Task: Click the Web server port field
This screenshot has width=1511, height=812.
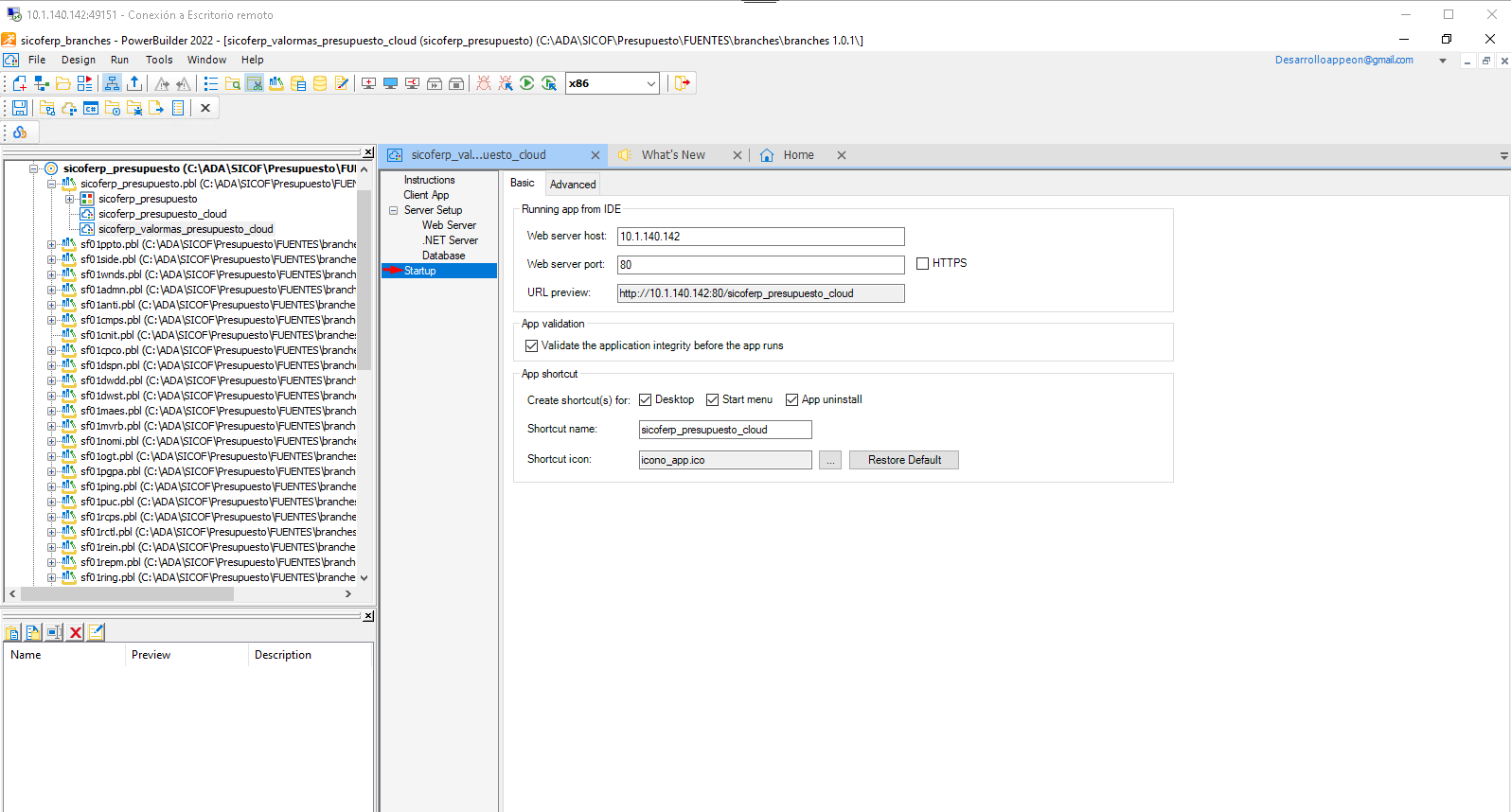Action: click(760, 265)
